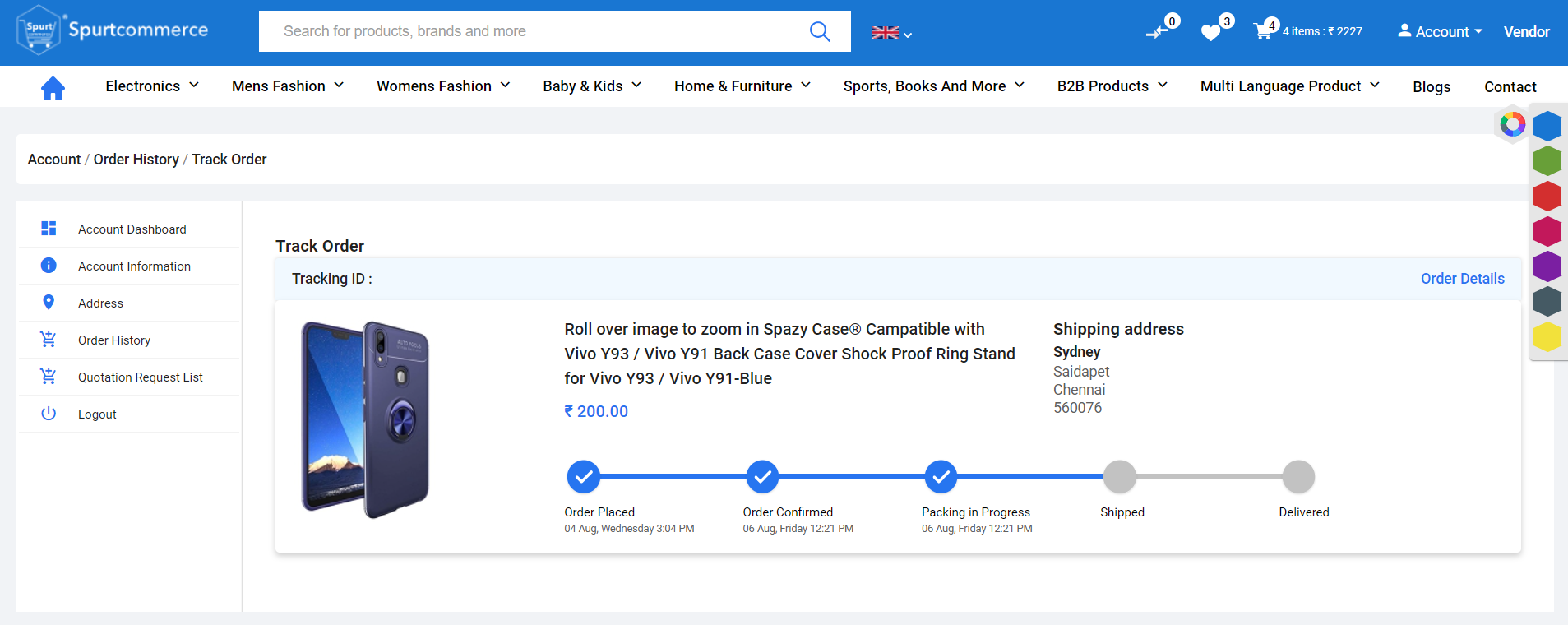Expand the Mens Fashion menu

coord(288,86)
